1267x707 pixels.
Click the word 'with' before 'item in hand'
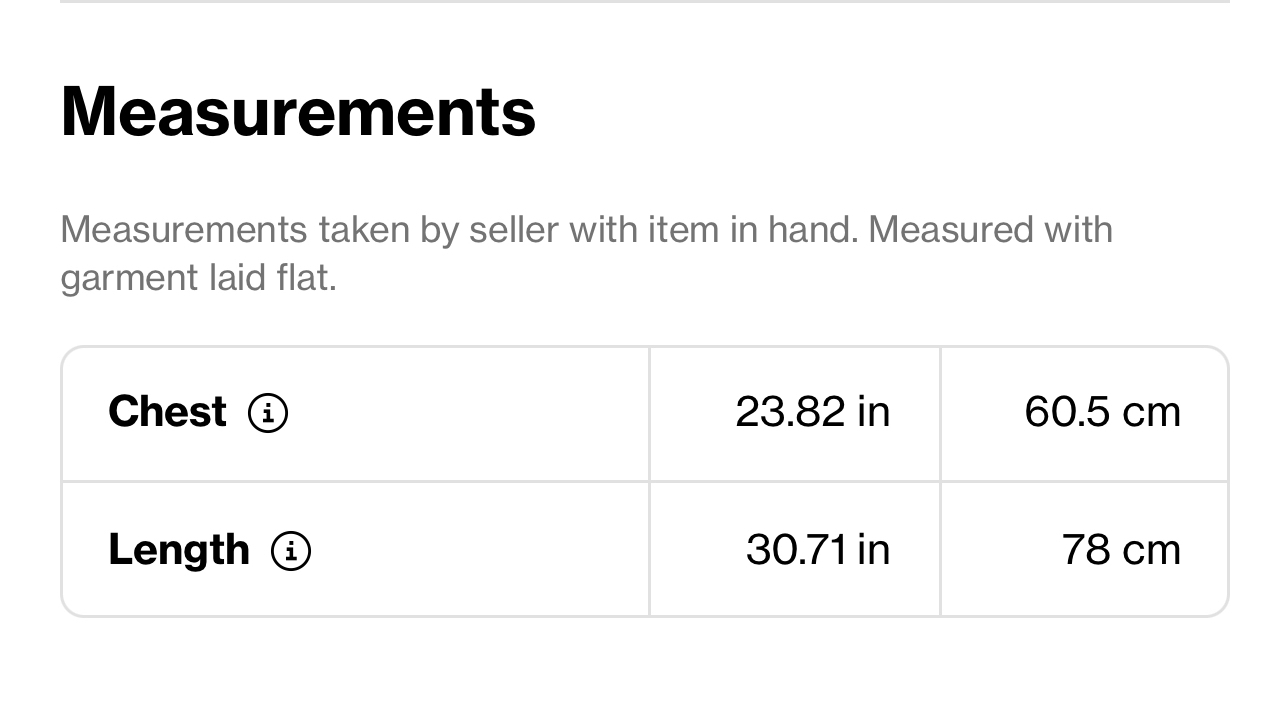pos(603,229)
